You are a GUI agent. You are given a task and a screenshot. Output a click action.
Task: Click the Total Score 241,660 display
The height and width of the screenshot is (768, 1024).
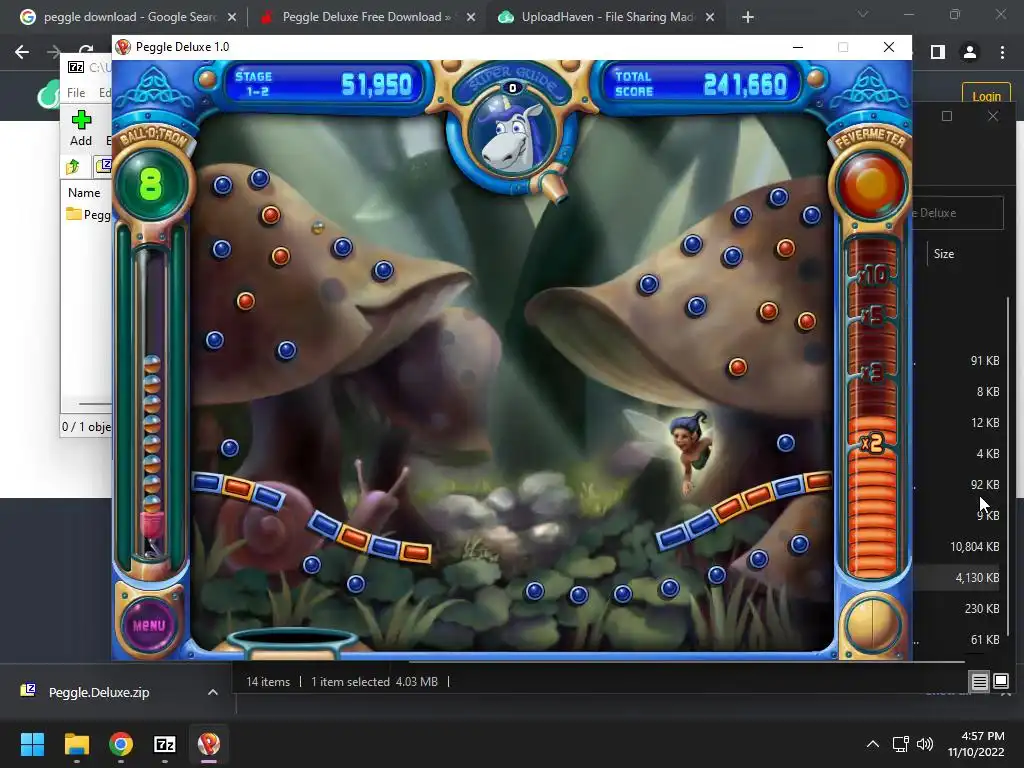(699, 84)
